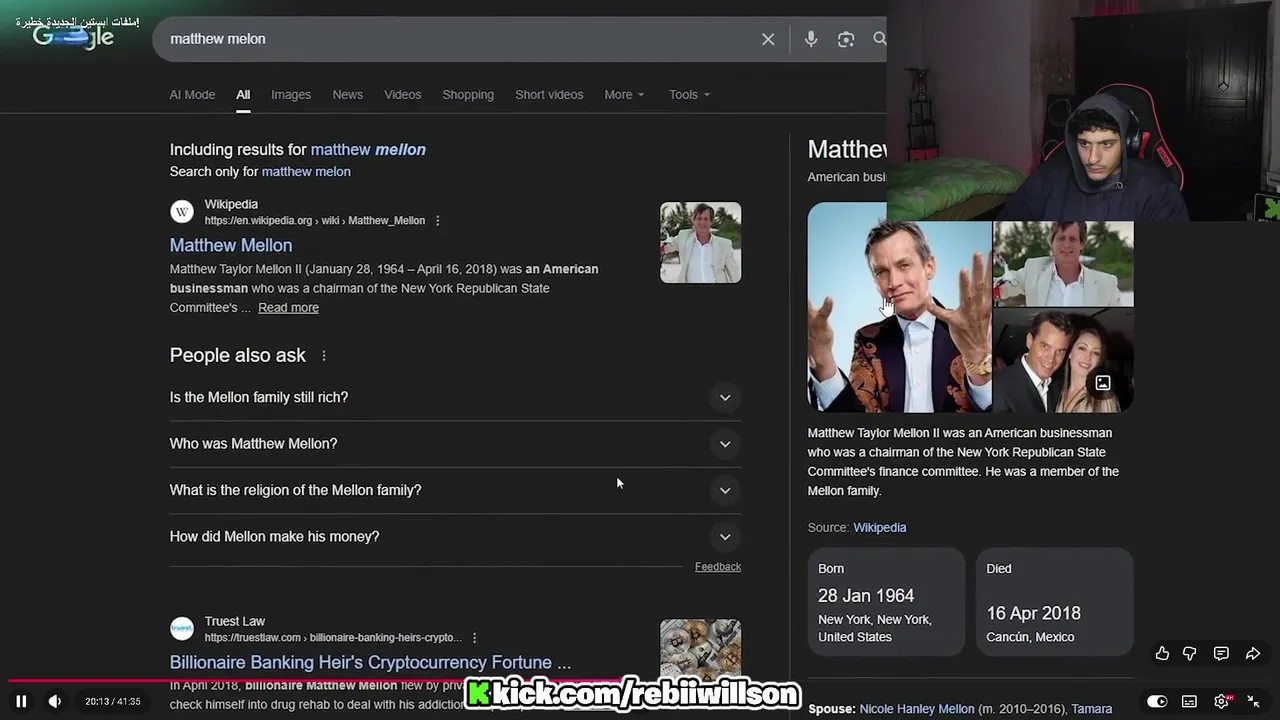Open 'Billionaire Banking Heir's Cryptocurrency Fortune' result
1280x720 pixels.
[x=370, y=662]
